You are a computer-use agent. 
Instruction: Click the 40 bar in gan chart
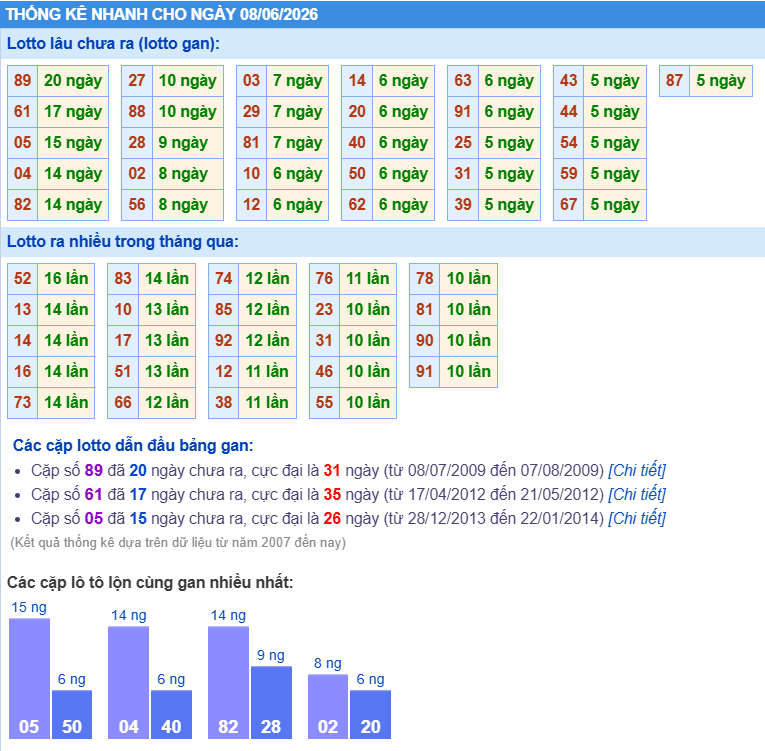click(x=171, y=714)
